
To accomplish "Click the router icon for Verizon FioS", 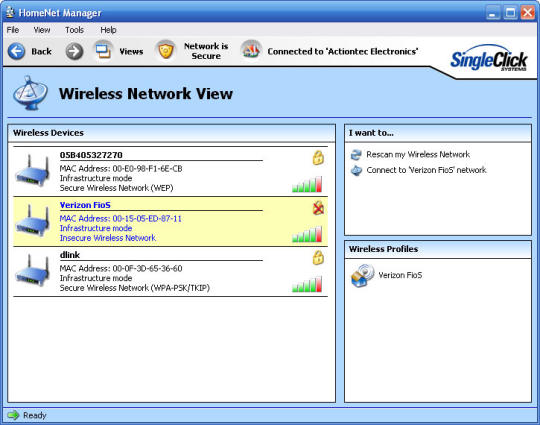I will [x=32, y=221].
